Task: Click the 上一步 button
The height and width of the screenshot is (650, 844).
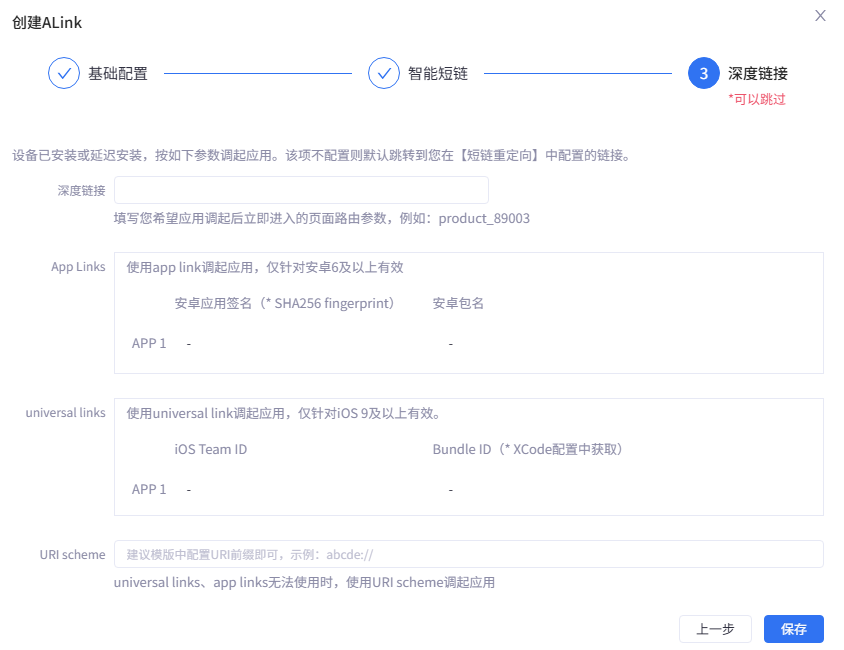Action: click(715, 629)
